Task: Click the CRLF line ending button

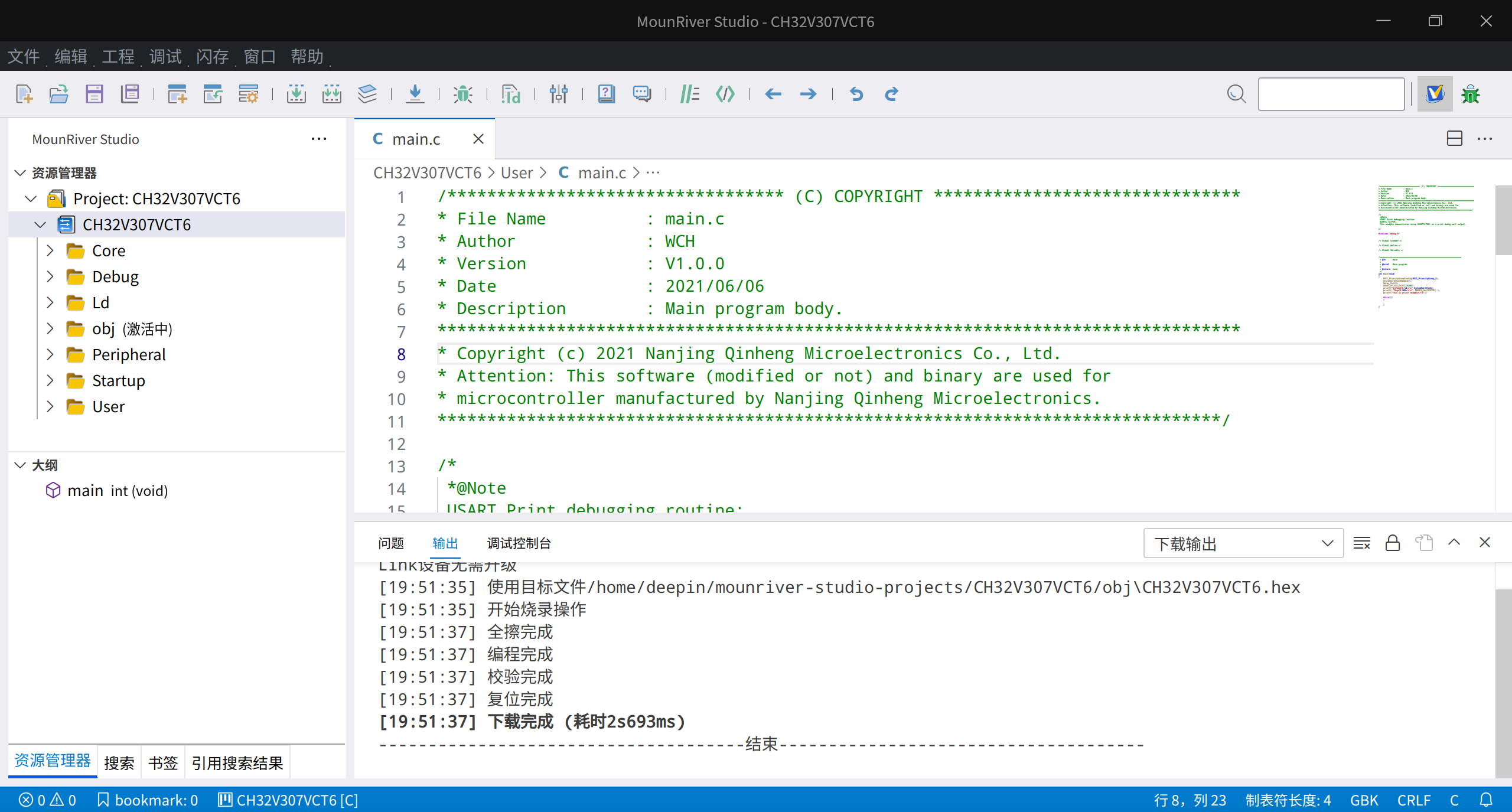Action: coord(1414,800)
